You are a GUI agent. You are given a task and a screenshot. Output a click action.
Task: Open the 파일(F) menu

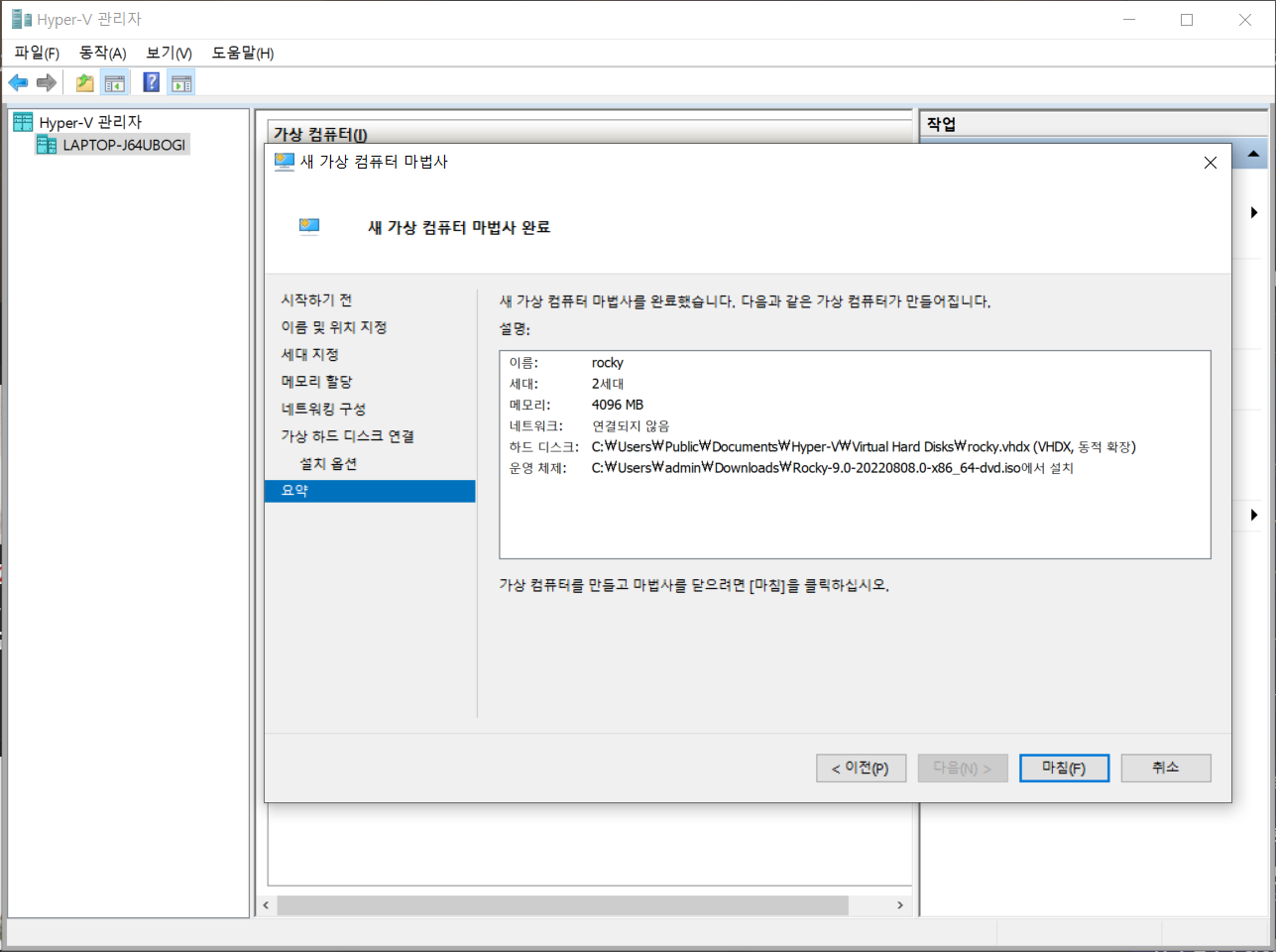click(37, 53)
